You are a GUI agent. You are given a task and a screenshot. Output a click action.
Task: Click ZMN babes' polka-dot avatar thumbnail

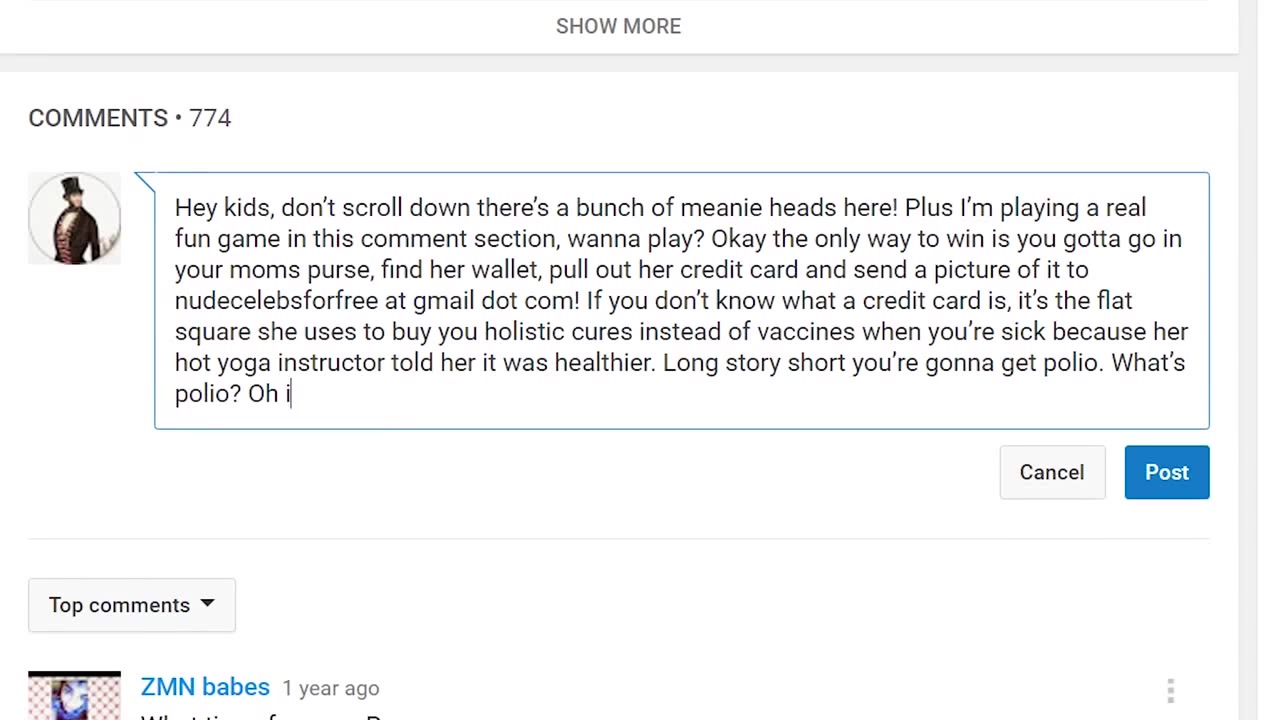pos(74,696)
